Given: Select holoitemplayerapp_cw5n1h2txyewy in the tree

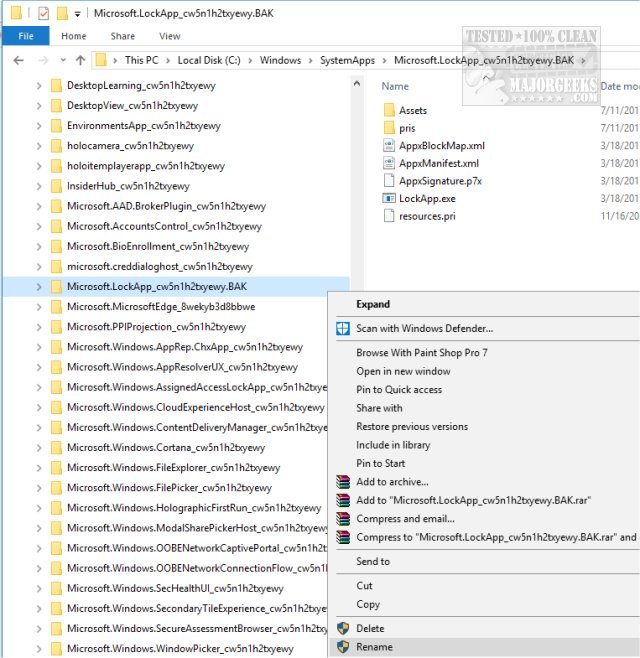Looking at the screenshot, I should [x=146, y=166].
